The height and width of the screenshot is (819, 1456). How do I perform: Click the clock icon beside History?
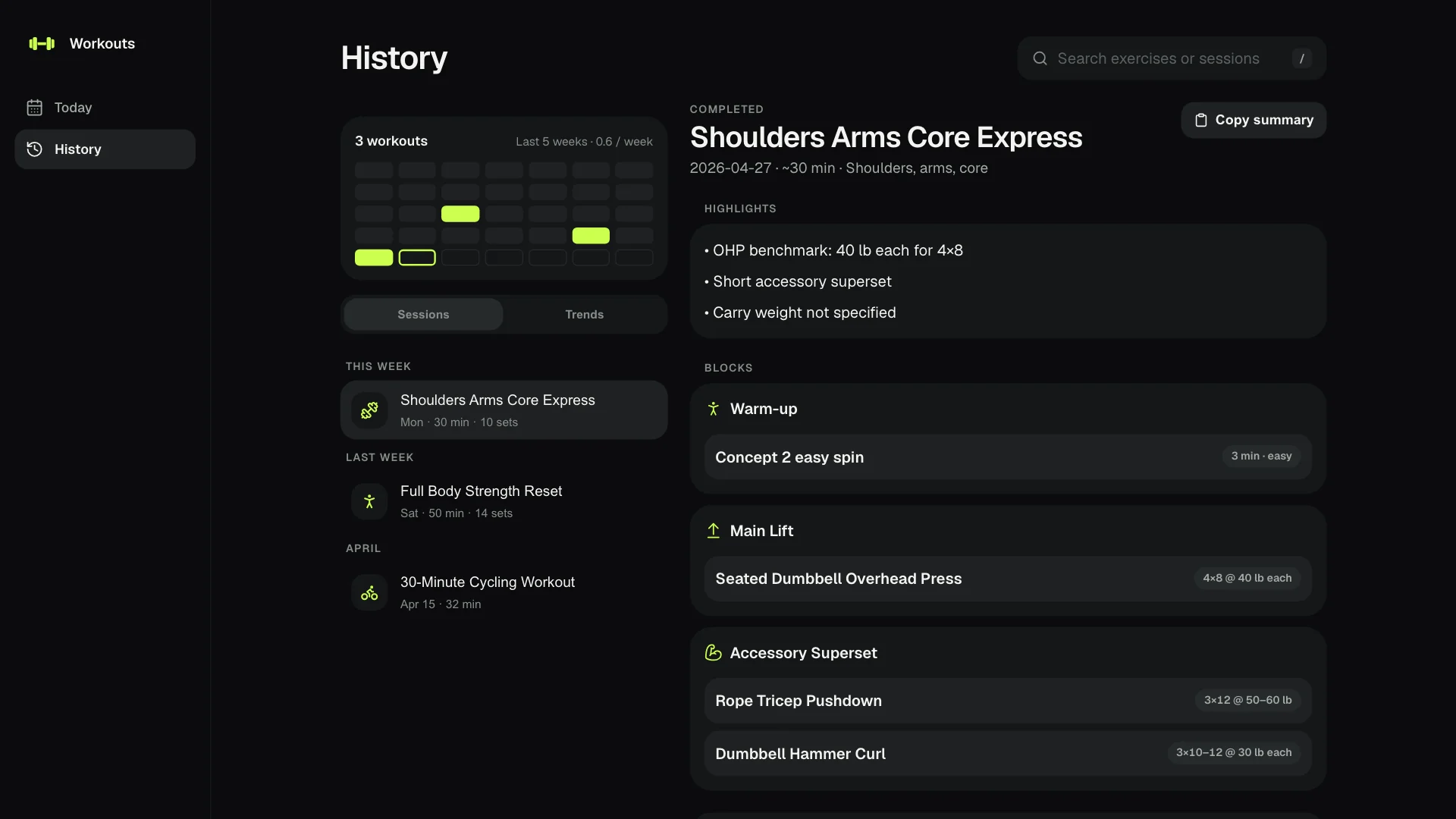click(x=35, y=149)
